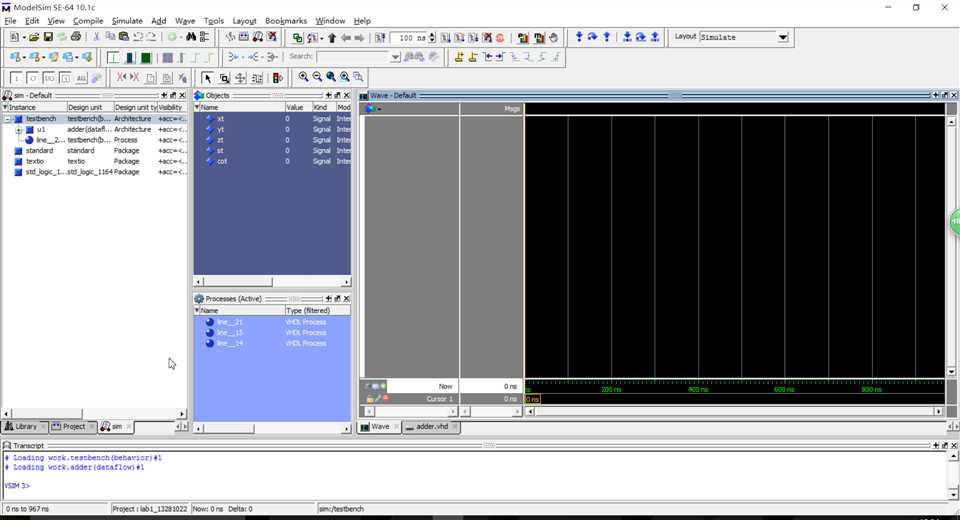Image resolution: width=960 pixels, height=520 pixels.
Task: Click the Step Out blue up arrow icon
Action: [606, 37]
